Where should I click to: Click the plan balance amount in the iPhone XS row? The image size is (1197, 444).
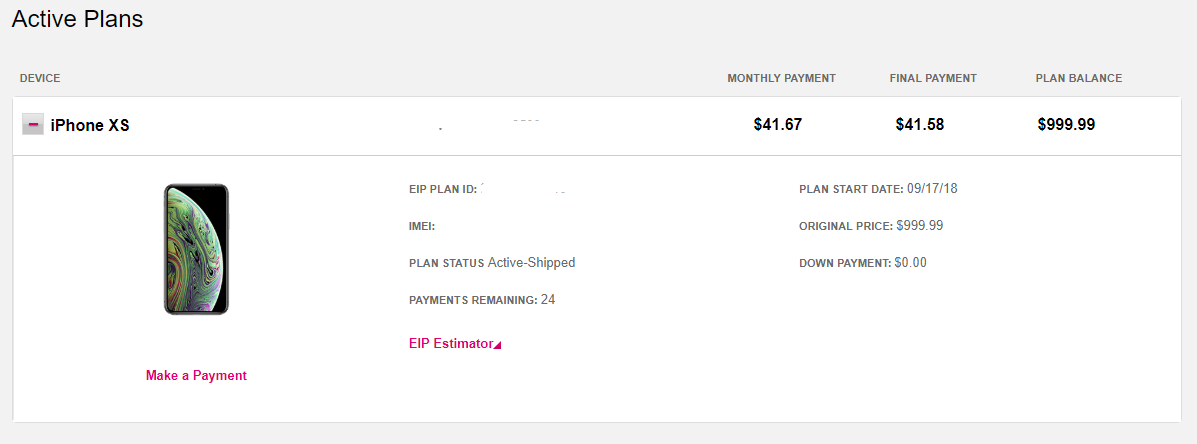click(x=1066, y=125)
